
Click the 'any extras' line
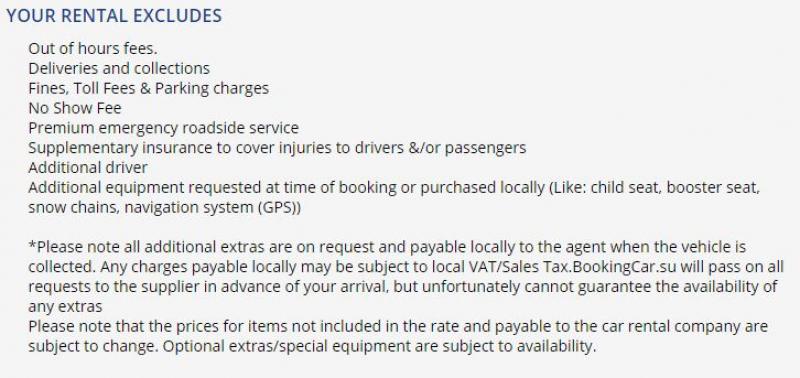(65, 307)
